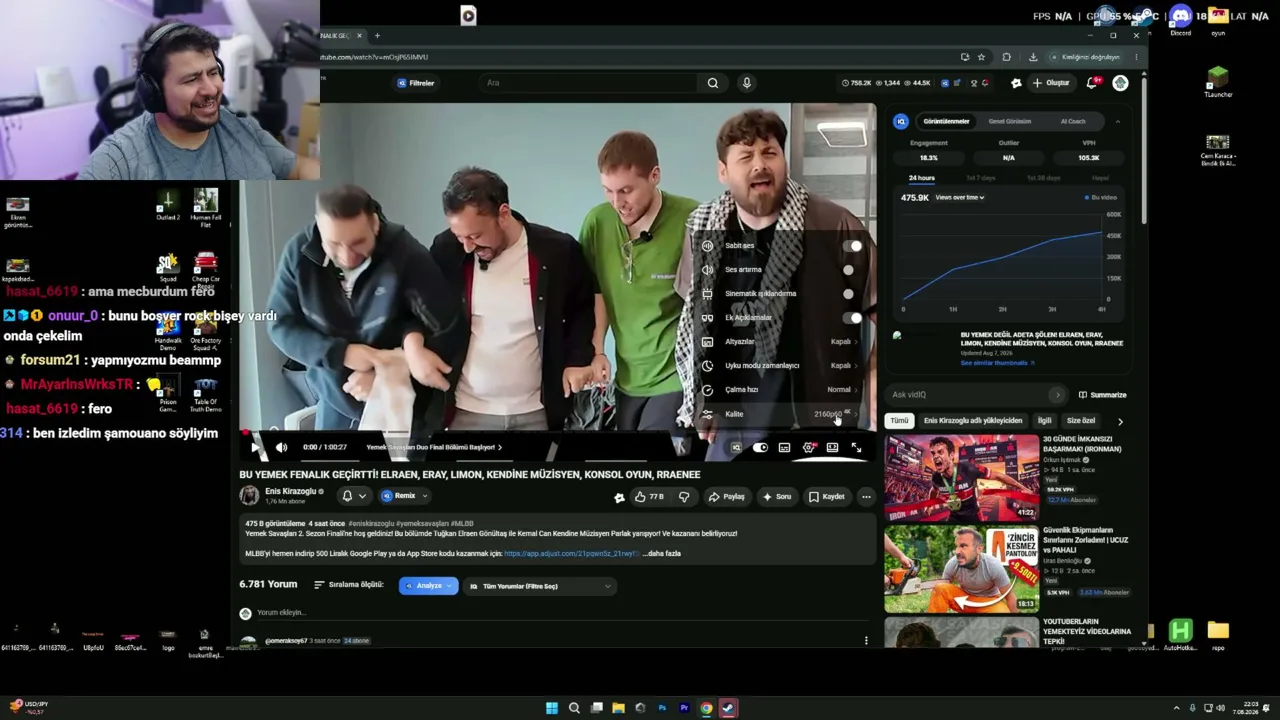1280x720 pixels.
Task: Expand Sıralama ölçütü sort options
Action: (x=349, y=585)
